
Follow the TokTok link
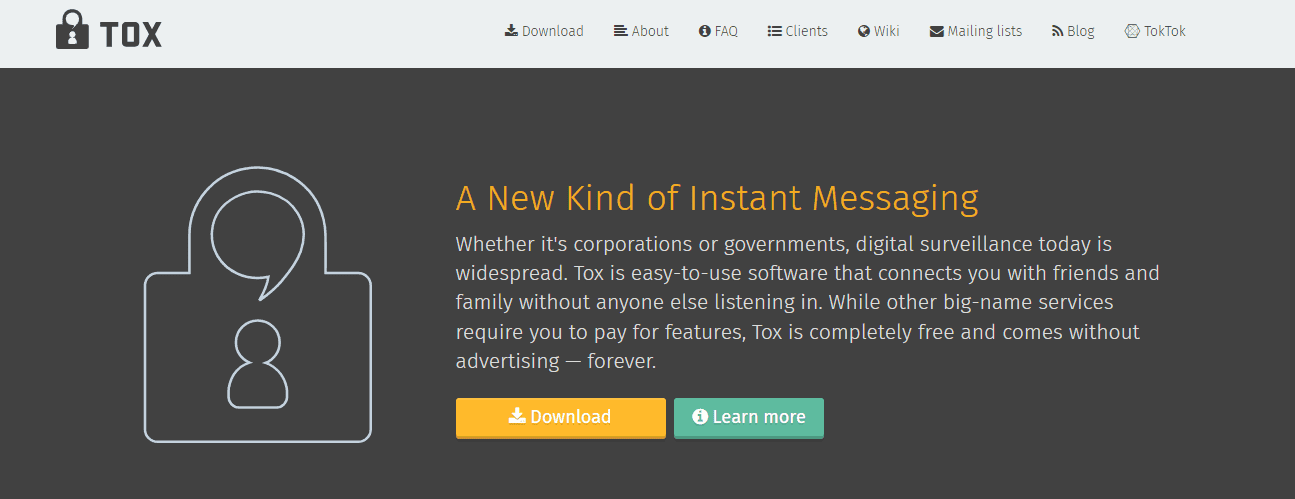click(x=1155, y=31)
